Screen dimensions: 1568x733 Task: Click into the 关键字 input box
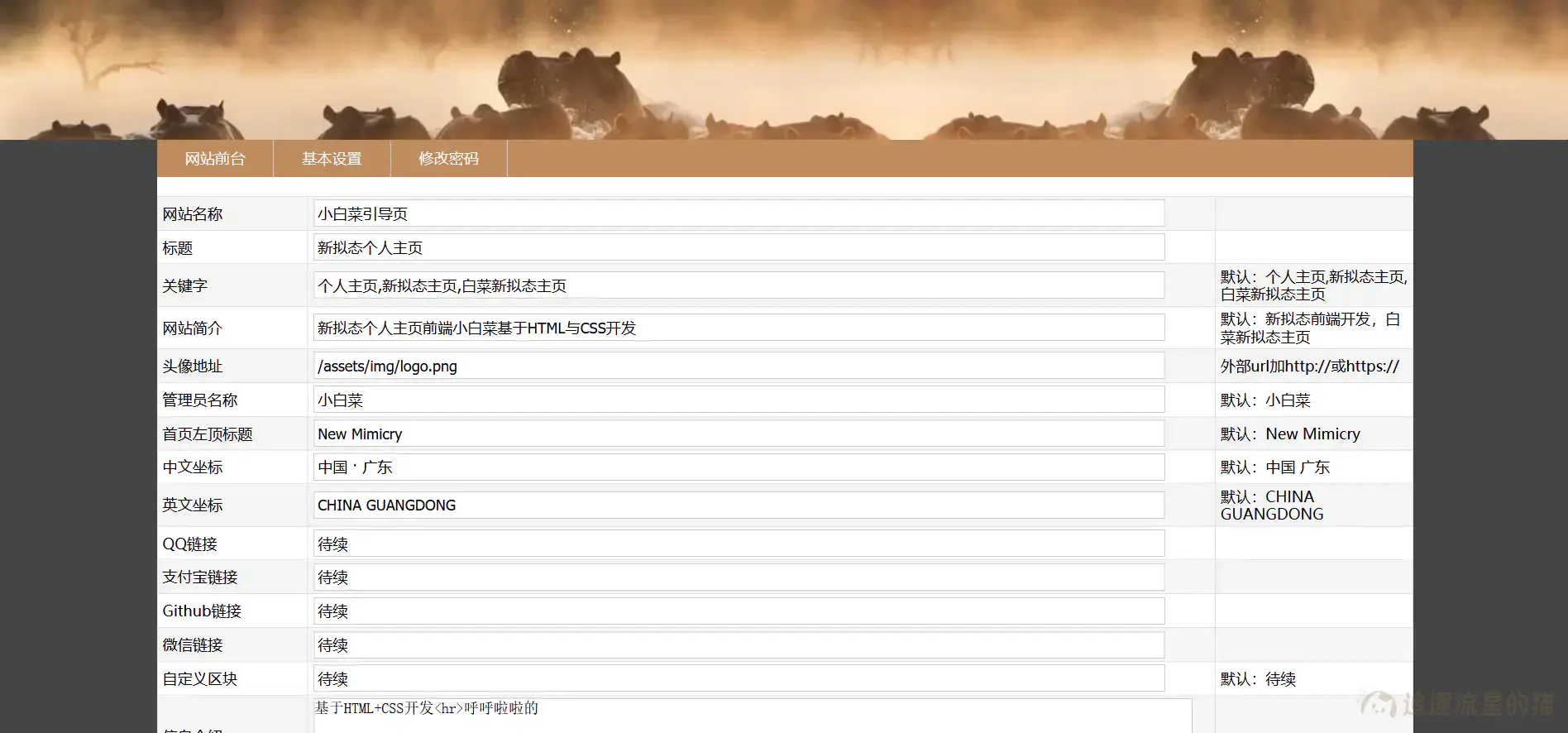click(x=739, y=285)
